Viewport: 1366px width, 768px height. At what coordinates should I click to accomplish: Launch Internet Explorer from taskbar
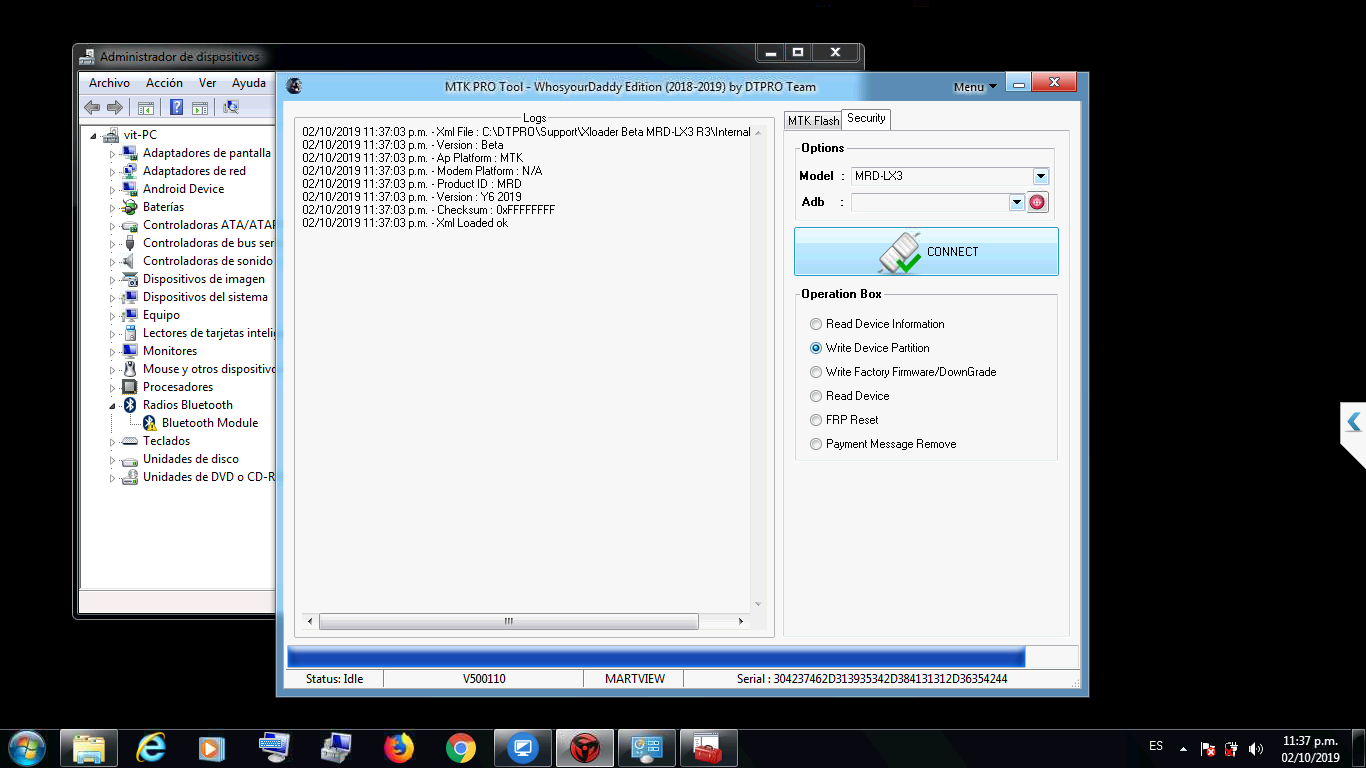click(151, 747)
